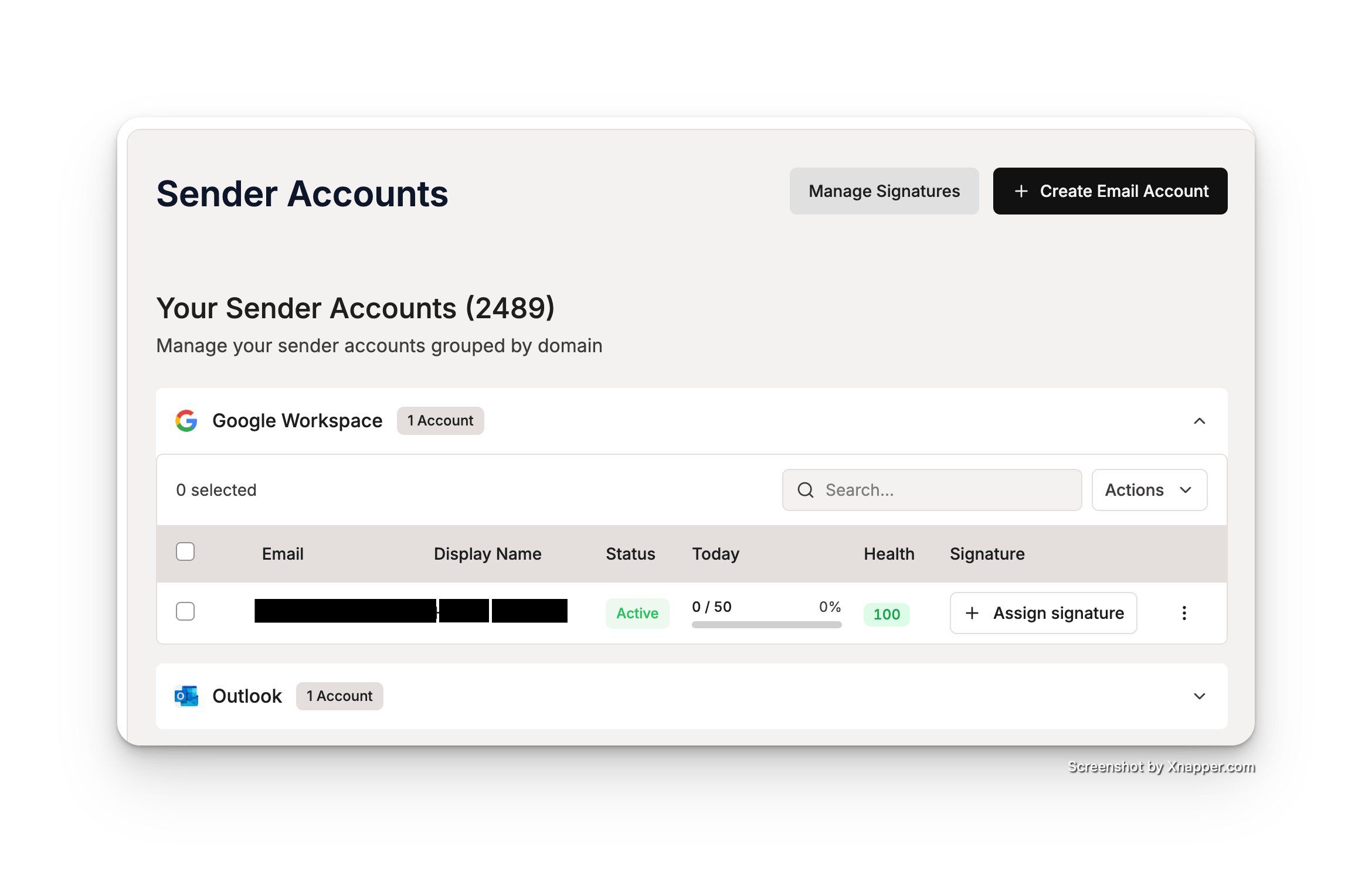Image resolution: width=1372 pixels, height=892 pixels.
Task: Click the Active status badge
Action: (x=637, y=614)
